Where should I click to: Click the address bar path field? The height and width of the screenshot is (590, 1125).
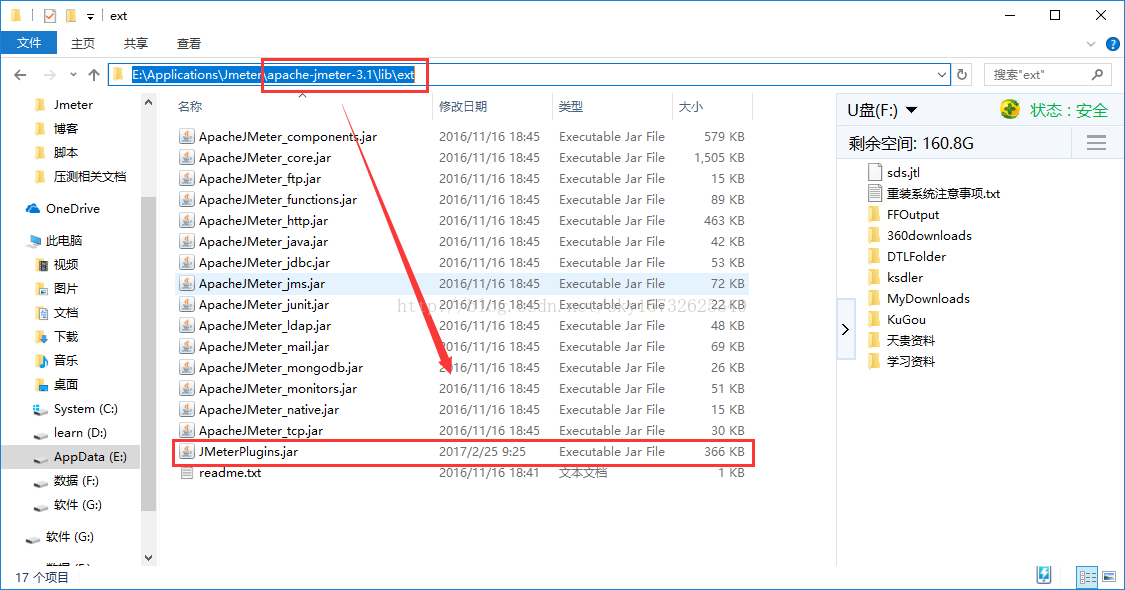click(529, 75)
